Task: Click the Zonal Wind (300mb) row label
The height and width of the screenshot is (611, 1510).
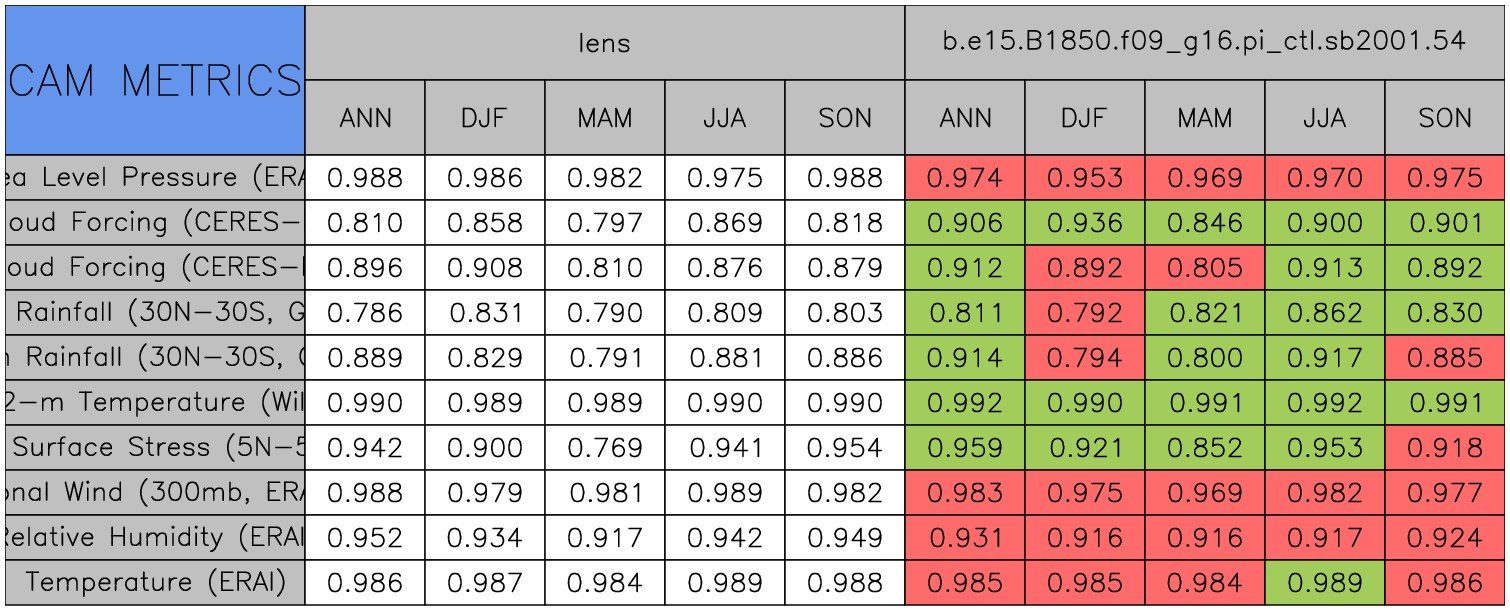Action: pyautogui.click(x=155, y=492)
